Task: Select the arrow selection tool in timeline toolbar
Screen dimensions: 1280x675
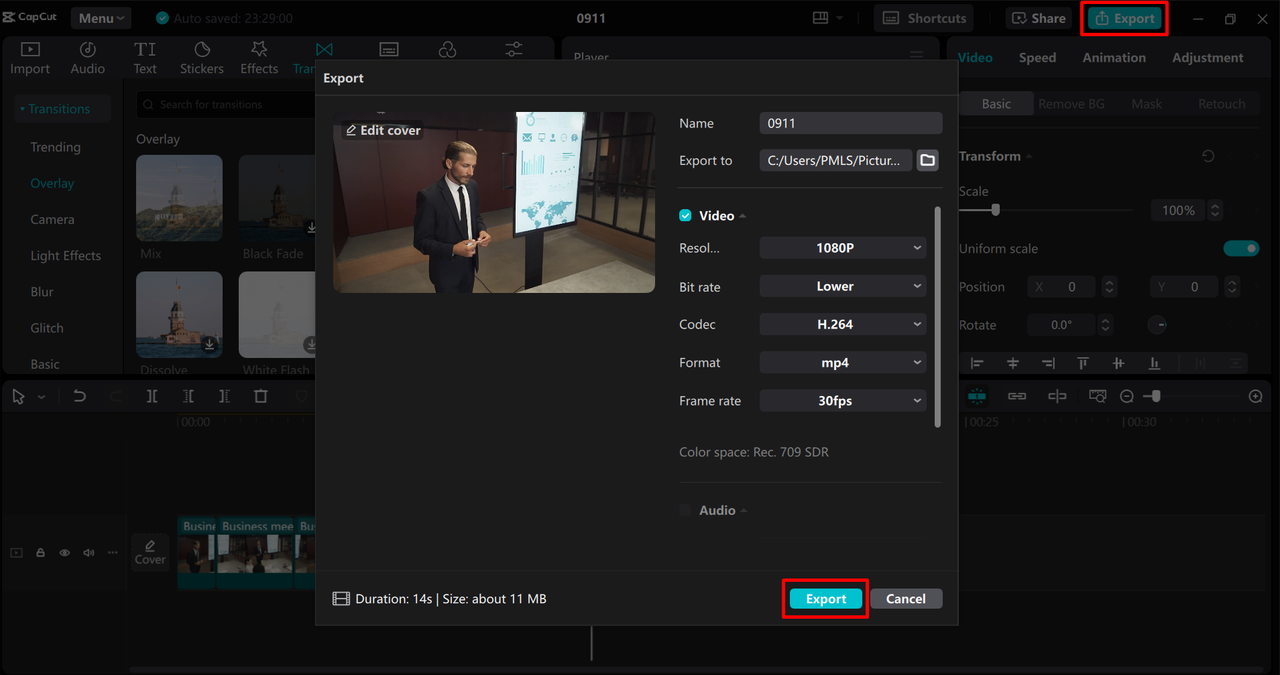Action: point(18,397)
